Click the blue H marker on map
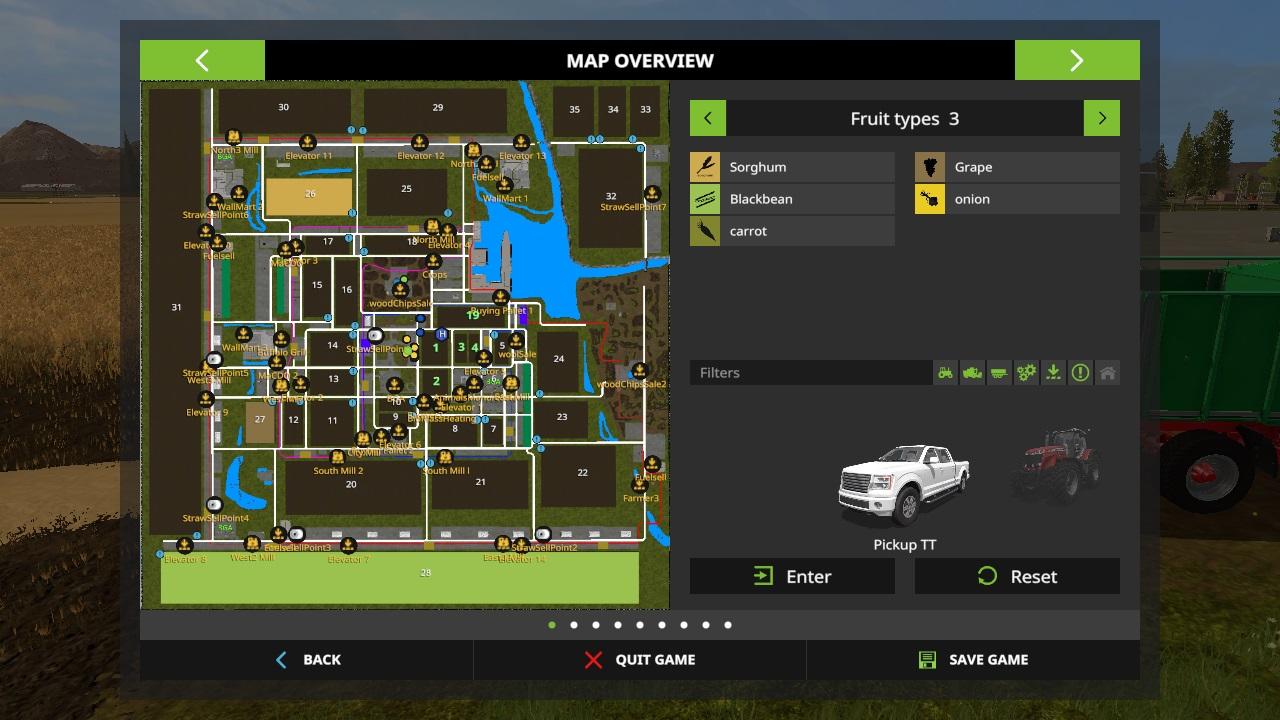Viewport: 1280px width, 720px height. 442,335
